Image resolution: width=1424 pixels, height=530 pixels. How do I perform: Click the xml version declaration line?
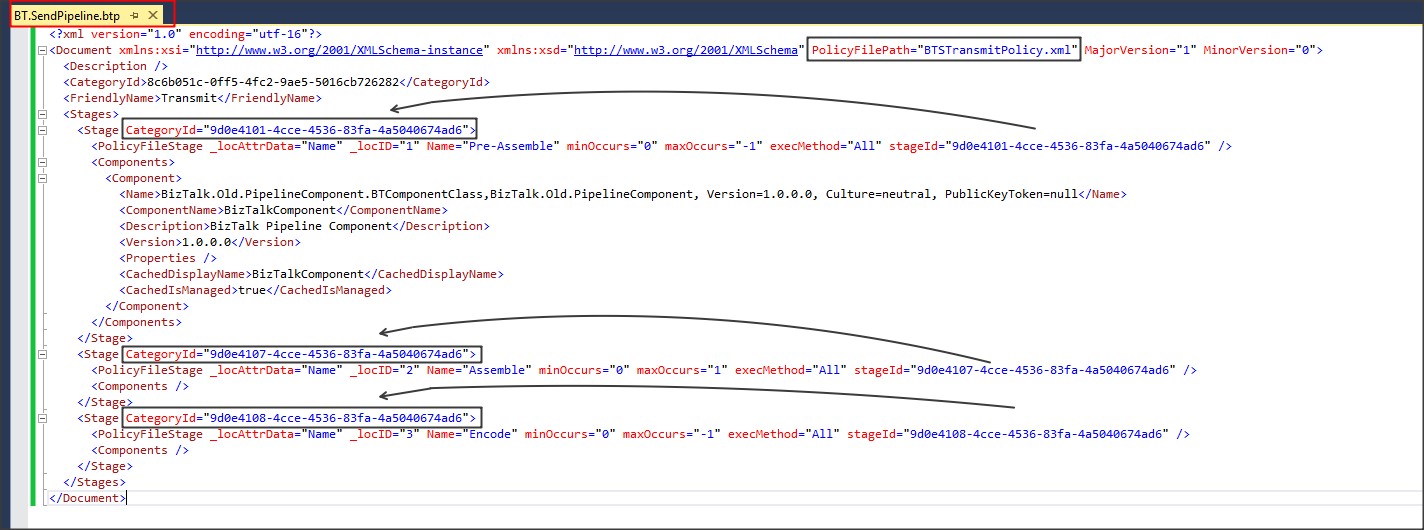tap(188, 34)
